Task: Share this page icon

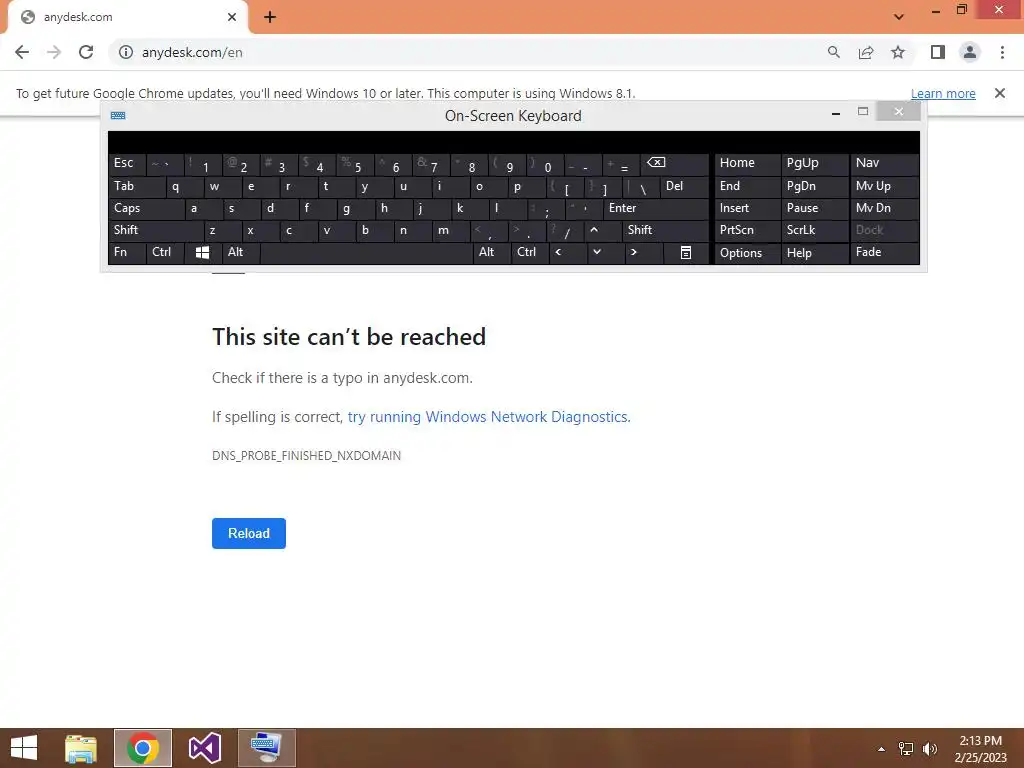Action: [866, 52]
